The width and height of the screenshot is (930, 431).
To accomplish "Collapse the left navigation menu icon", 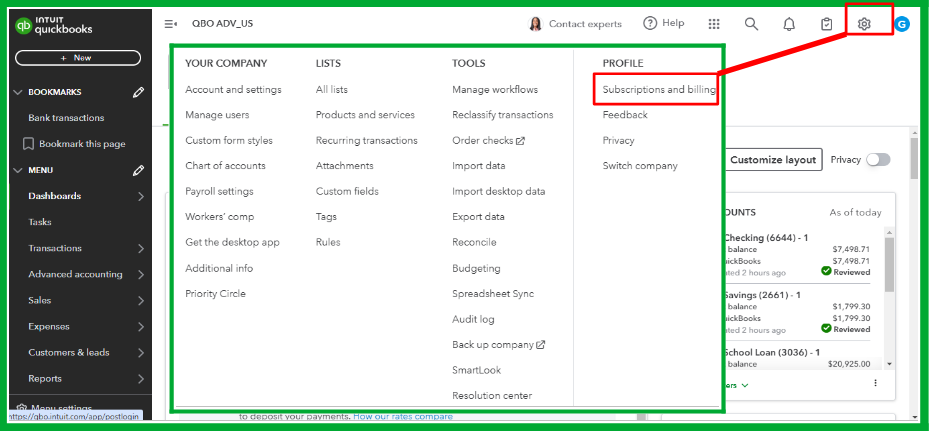I will coord(171,24).
